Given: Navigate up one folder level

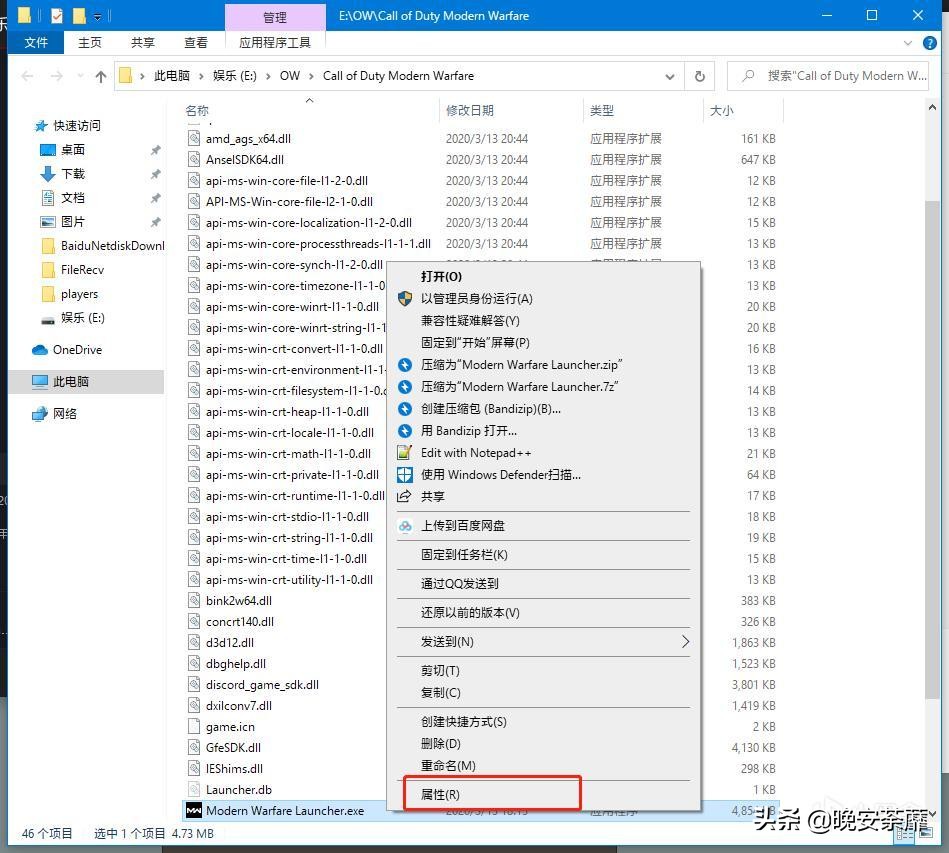Looking at the screenshot, I should [102, 75].
